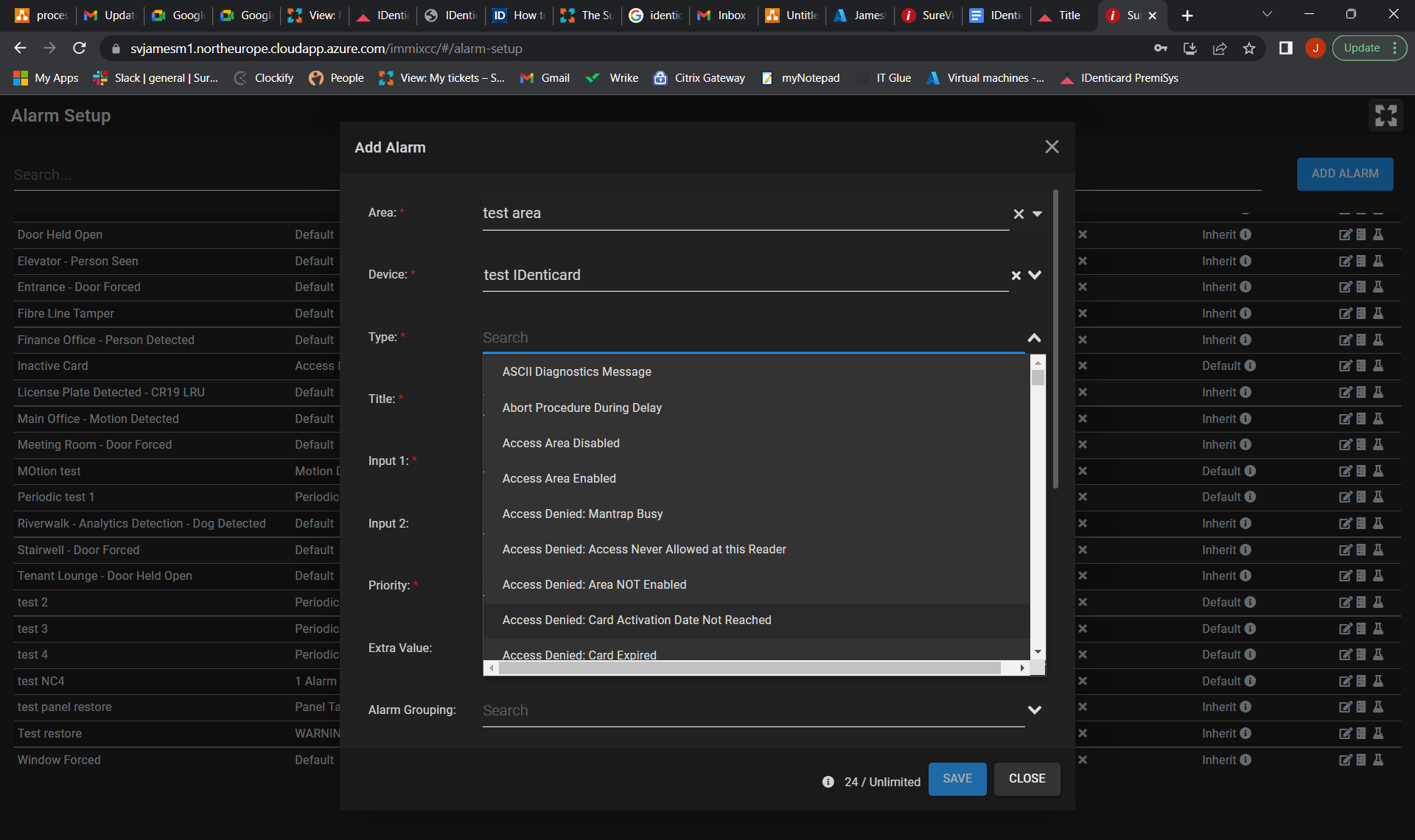Edit the Window Forced alarm
Viewport: 1415px width, 840px height.
coord(1345,760)
